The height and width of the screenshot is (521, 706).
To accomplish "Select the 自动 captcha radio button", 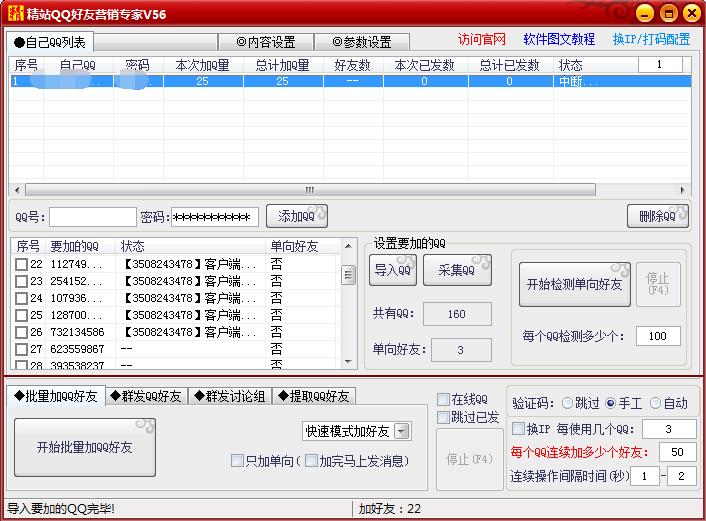I will [x=655, y=403].
